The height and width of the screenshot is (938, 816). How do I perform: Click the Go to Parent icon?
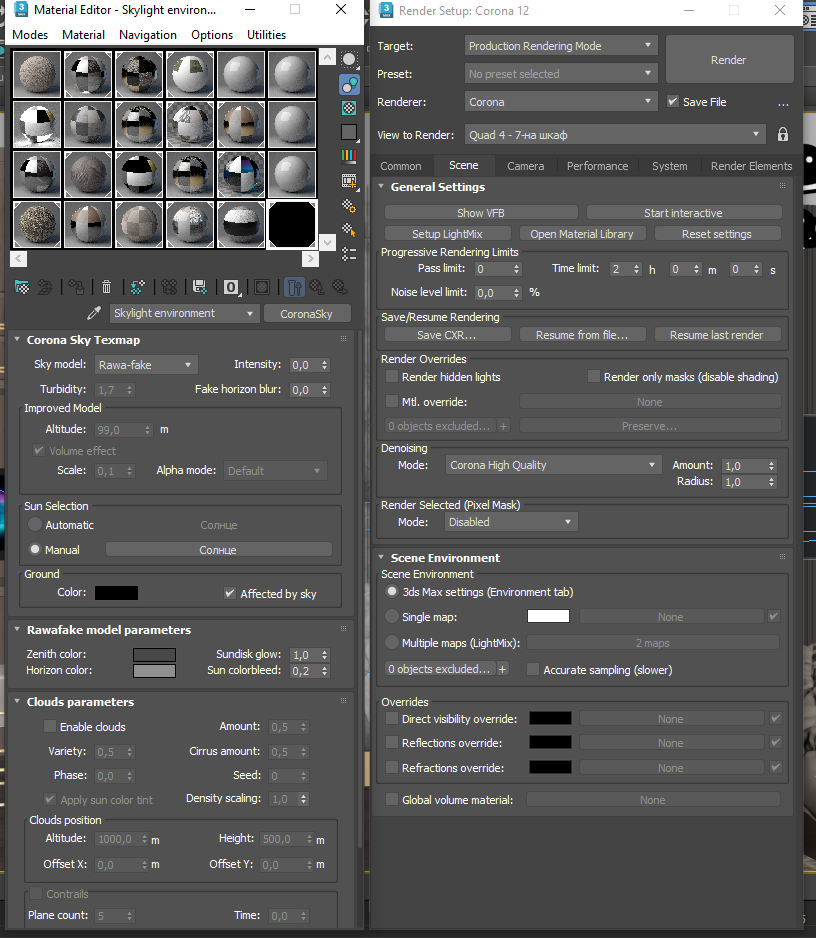(316, 287)
